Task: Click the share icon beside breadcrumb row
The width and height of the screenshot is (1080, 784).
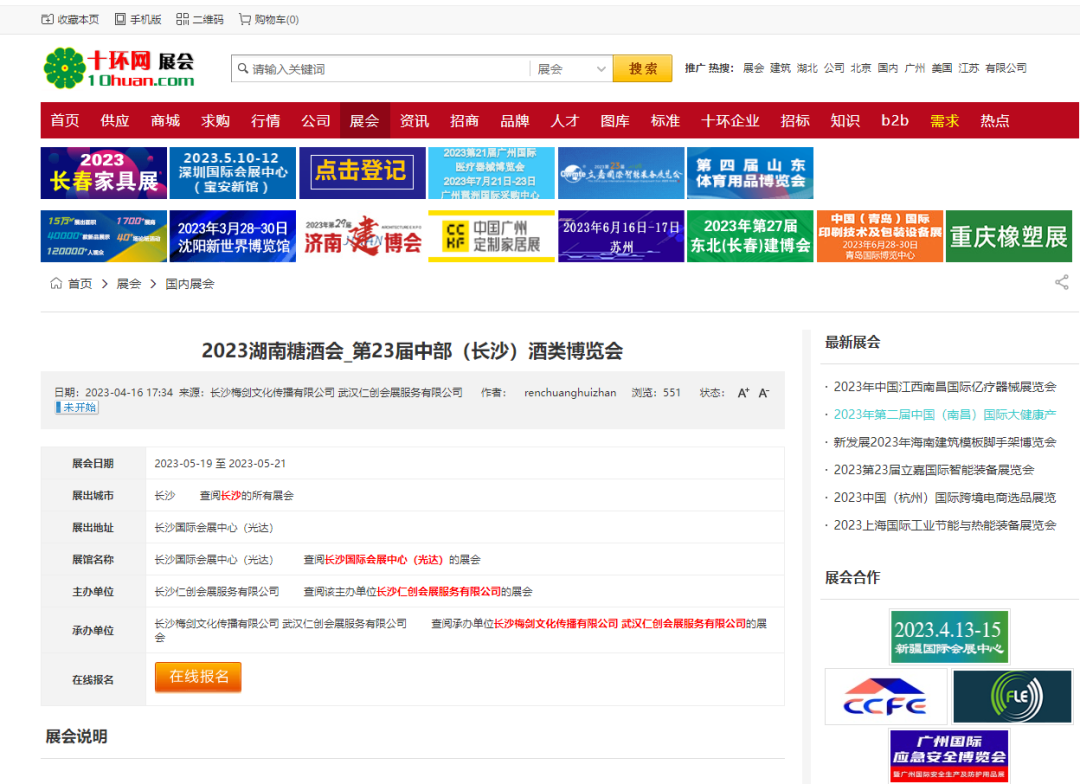Action: tap(1061, 282)
